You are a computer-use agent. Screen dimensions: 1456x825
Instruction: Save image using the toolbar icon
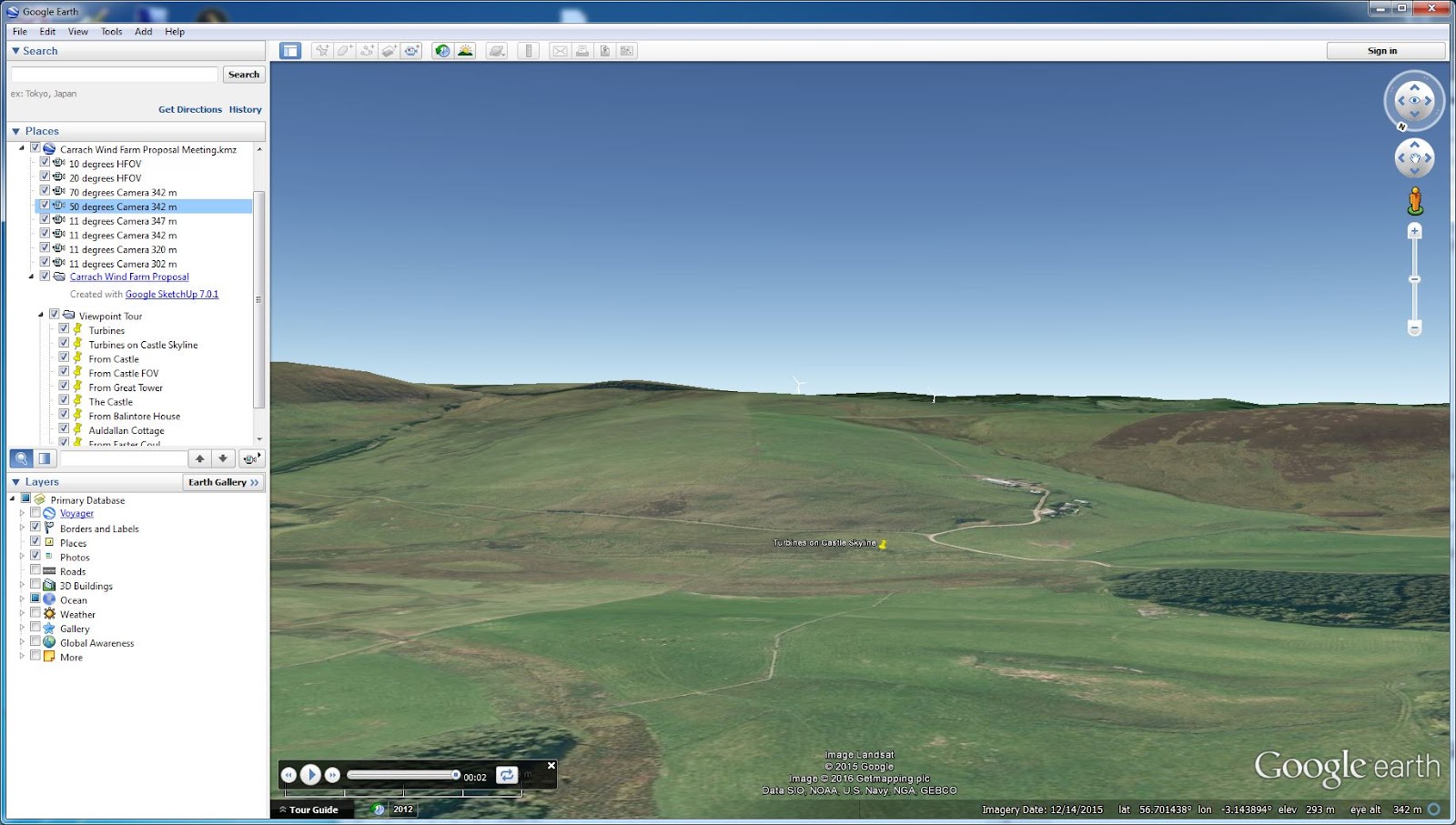click(x=604, y=51)
